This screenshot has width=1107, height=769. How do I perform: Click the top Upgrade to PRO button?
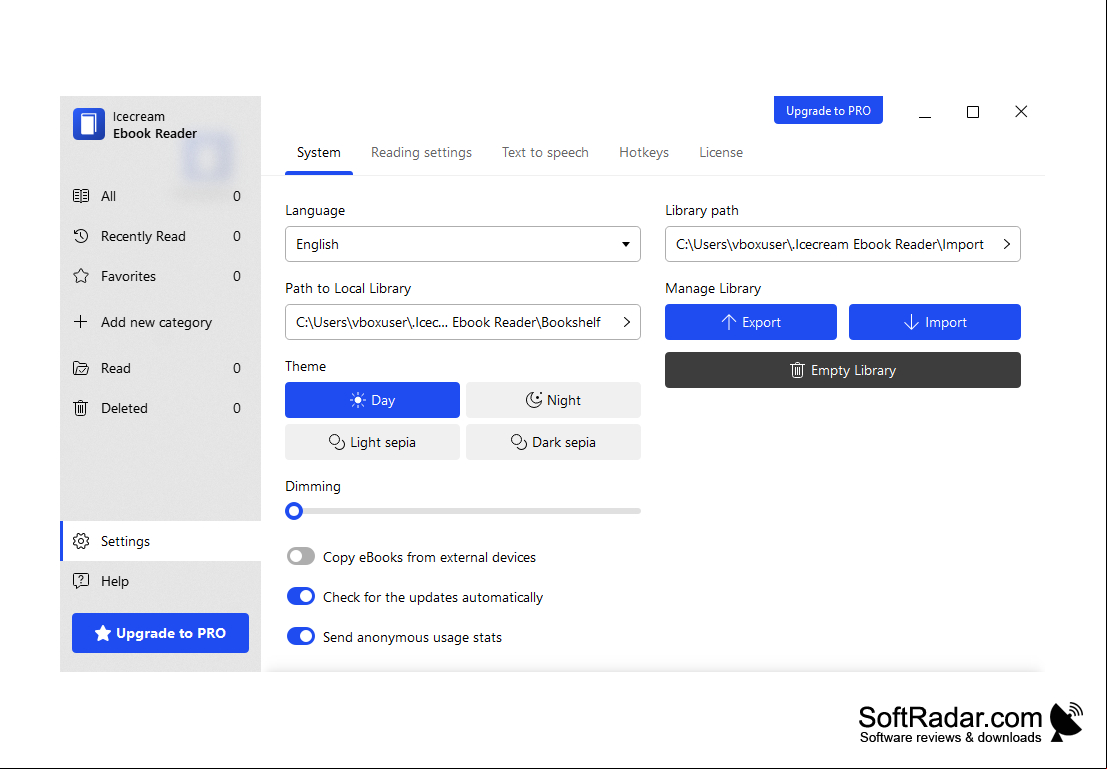tap(828, 110)
